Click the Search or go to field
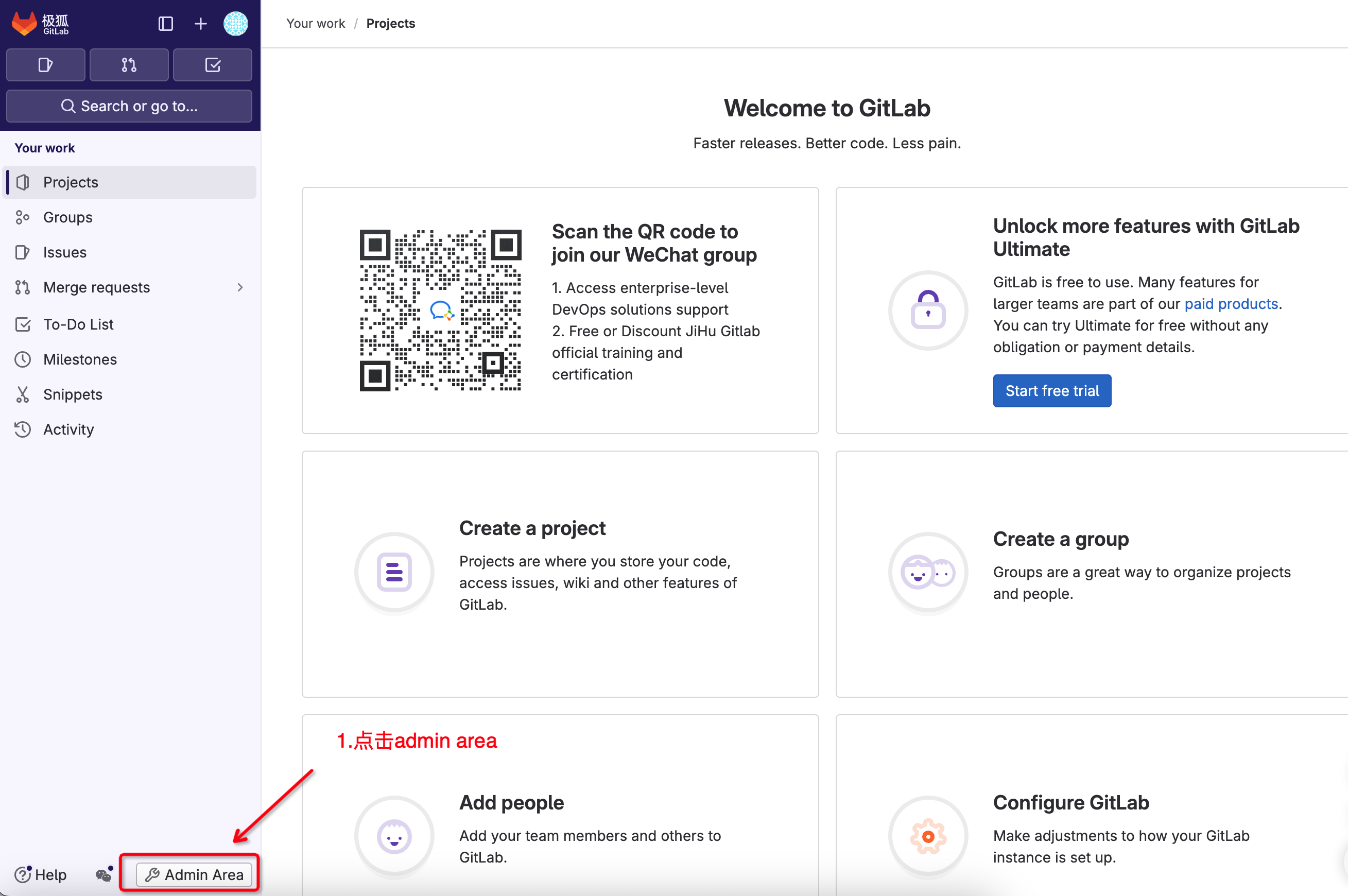Image resolution: width=1348 pixels, height=896 pixels. [x=129, y=106]
